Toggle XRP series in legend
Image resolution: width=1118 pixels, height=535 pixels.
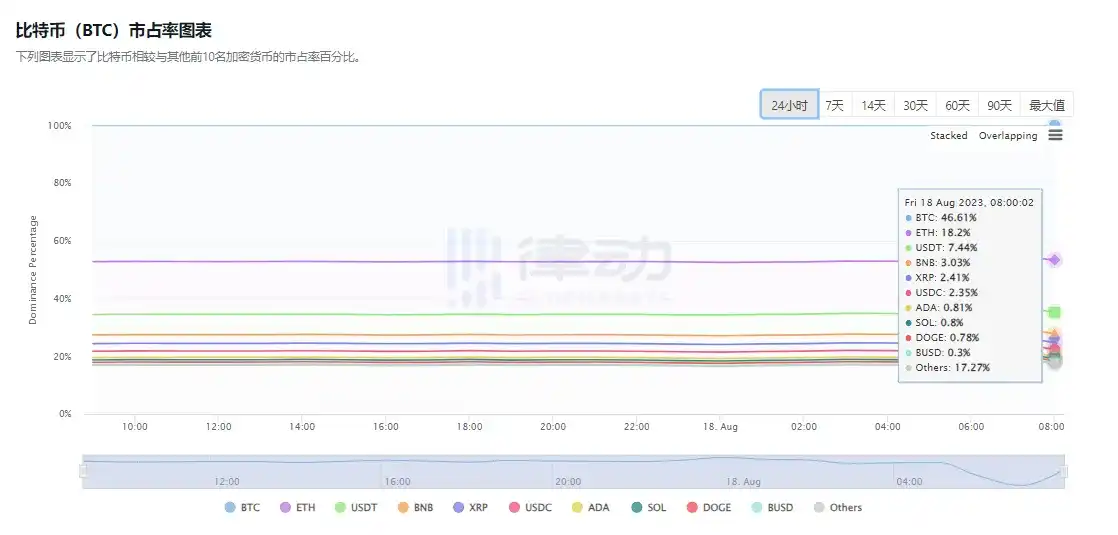[470, 508]
